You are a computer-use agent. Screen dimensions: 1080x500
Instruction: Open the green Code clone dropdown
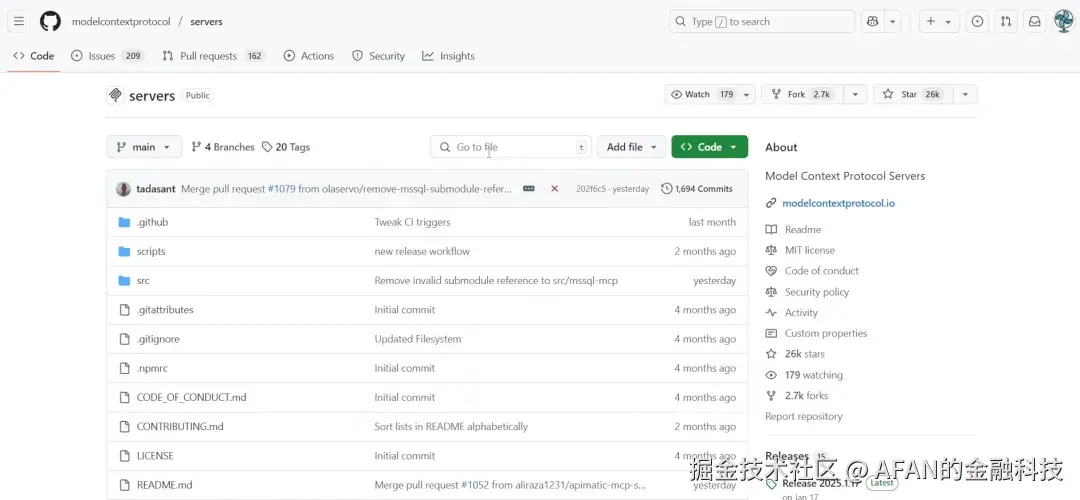[x=709, y=147]
